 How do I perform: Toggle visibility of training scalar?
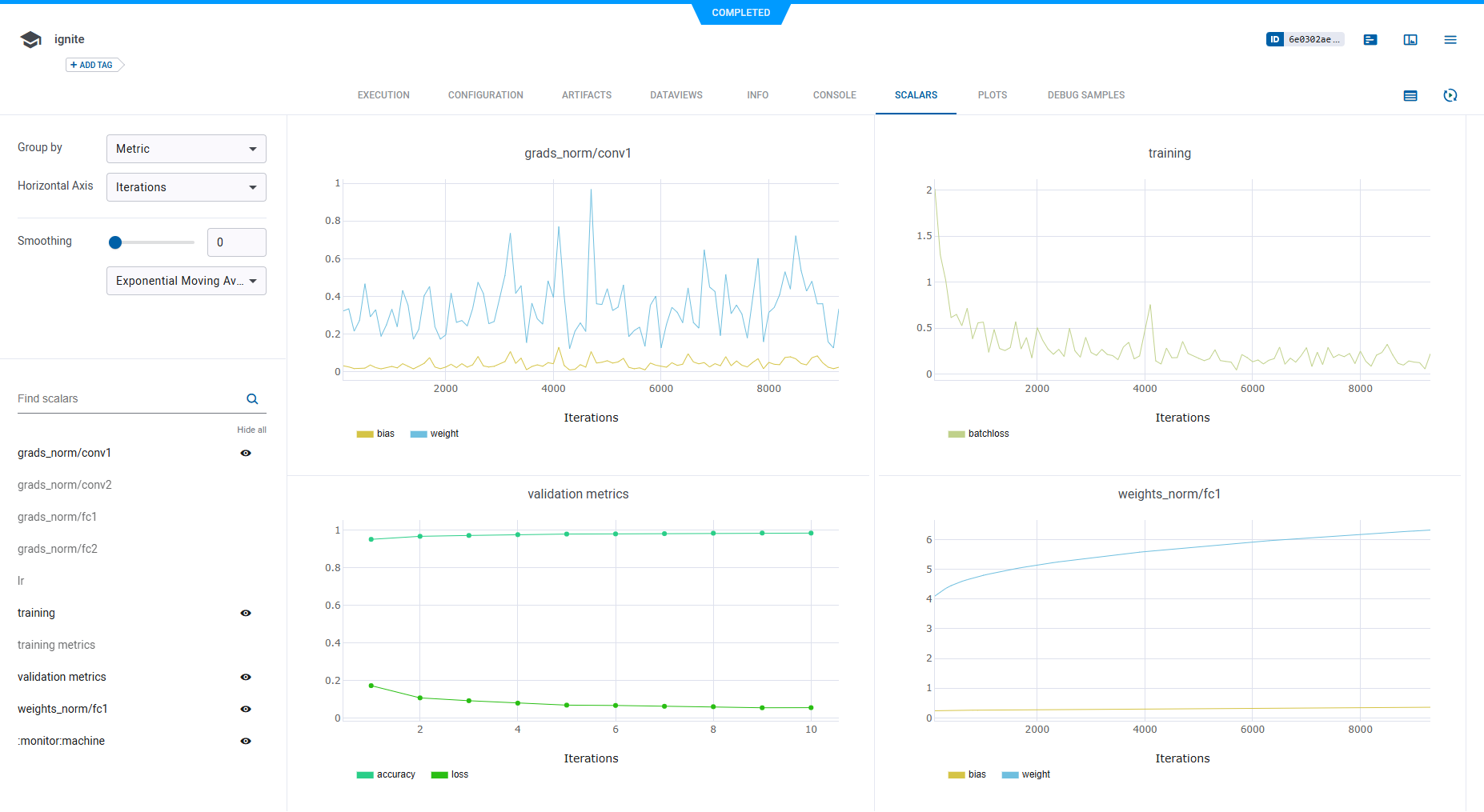246,613
